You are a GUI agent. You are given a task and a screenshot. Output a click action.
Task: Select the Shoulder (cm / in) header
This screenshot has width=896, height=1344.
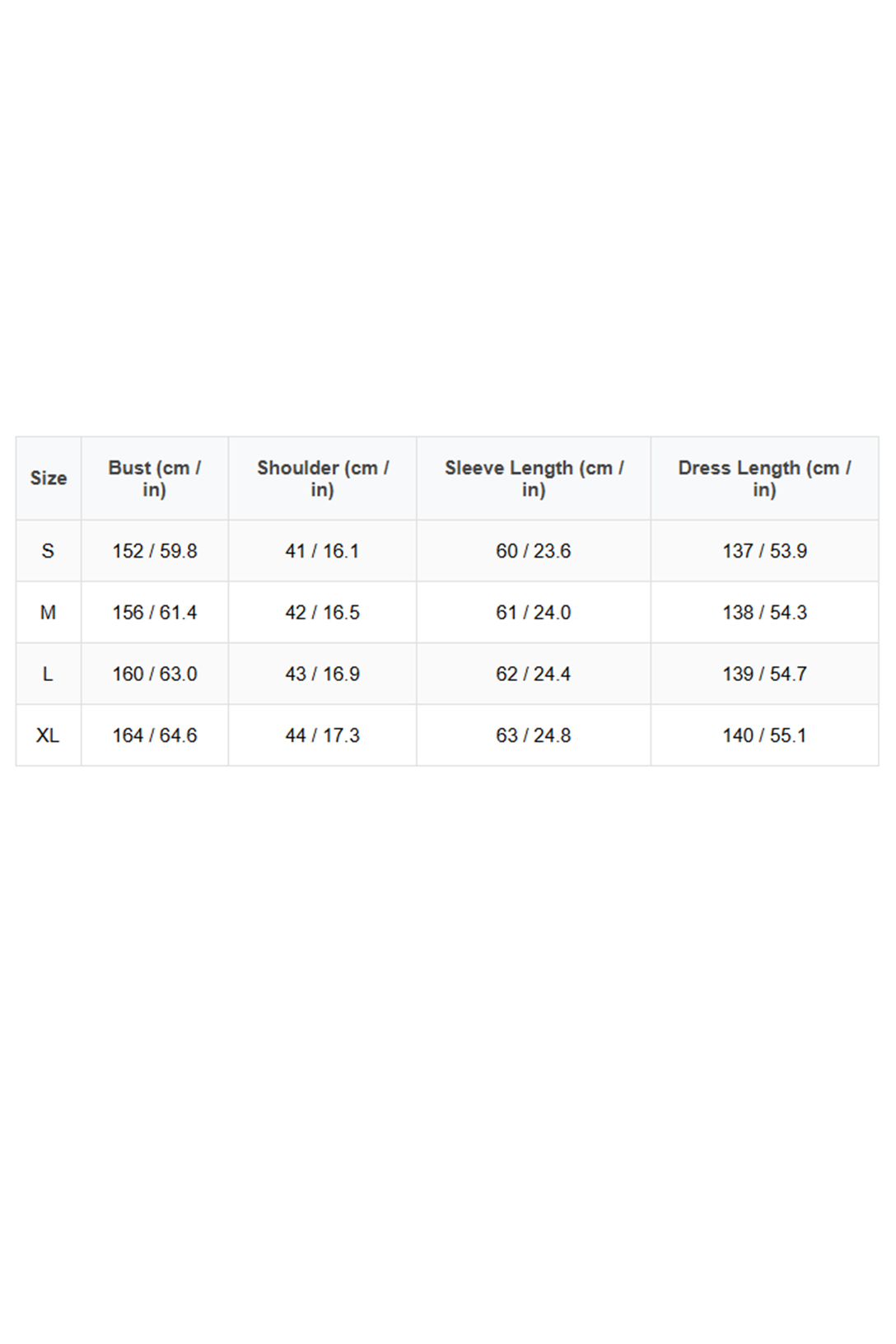pyautogui.click(x=322, y=478)
